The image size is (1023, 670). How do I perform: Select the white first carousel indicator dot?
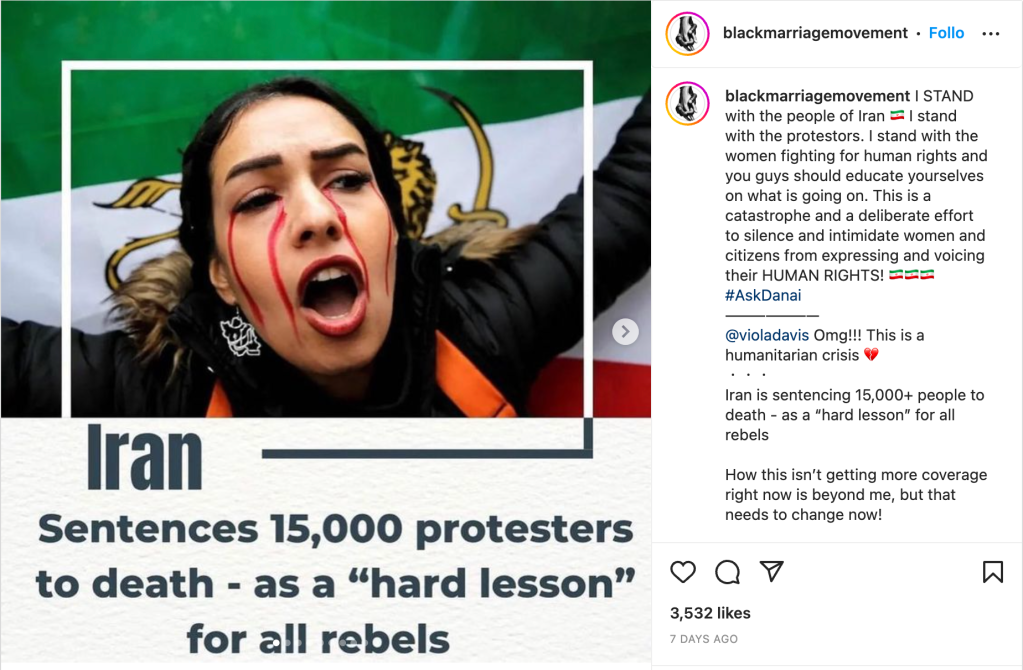277,643
